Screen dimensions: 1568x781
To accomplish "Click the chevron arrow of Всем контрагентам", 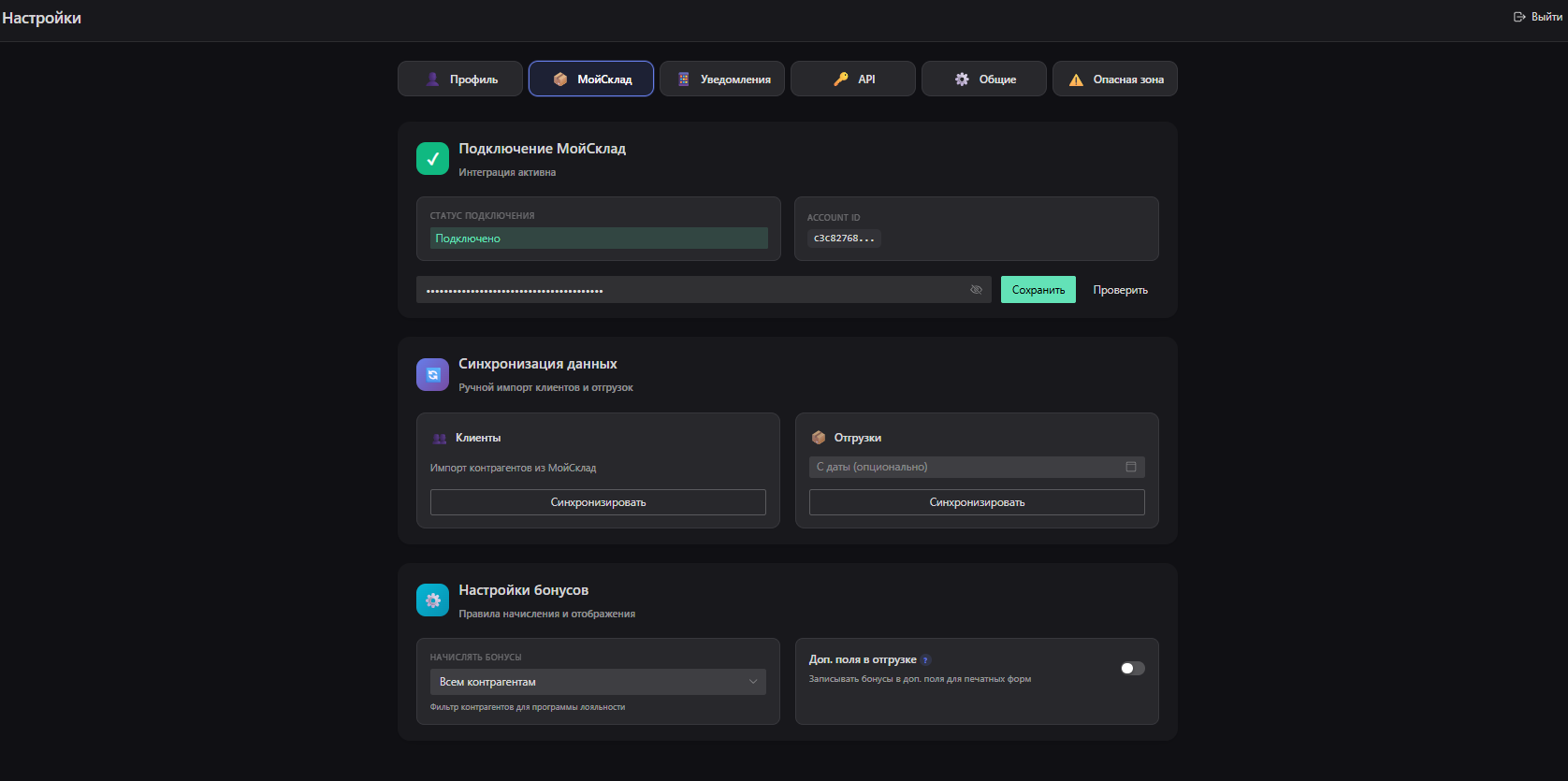I will coord(753,682).
